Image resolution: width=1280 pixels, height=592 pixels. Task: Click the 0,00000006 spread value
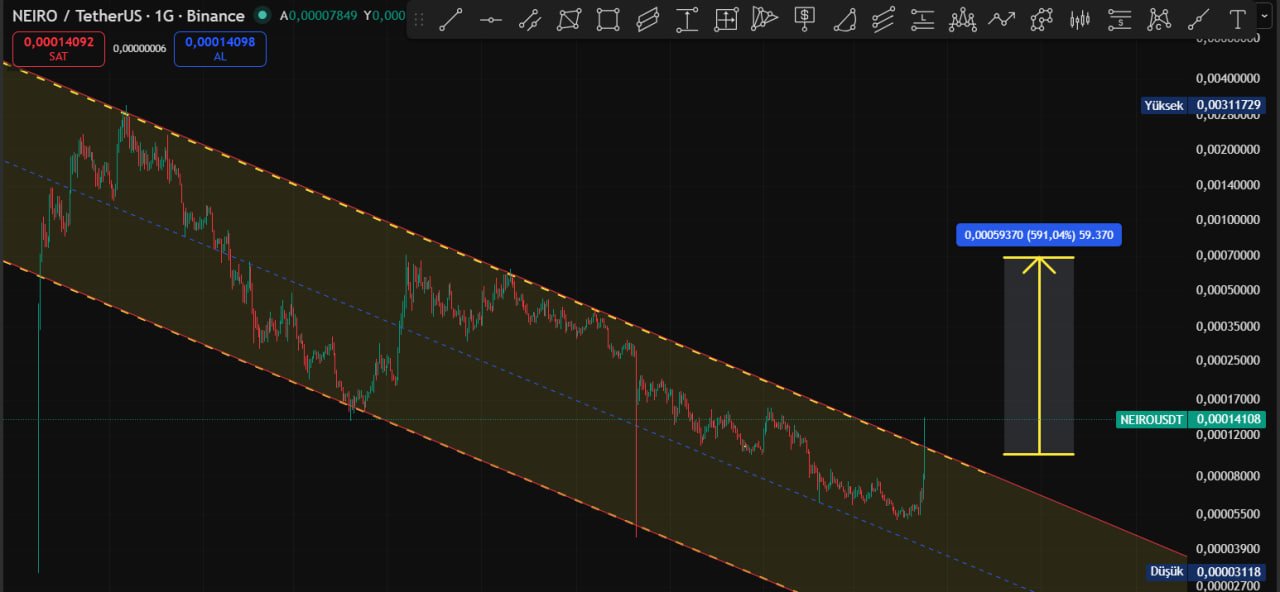140,48
